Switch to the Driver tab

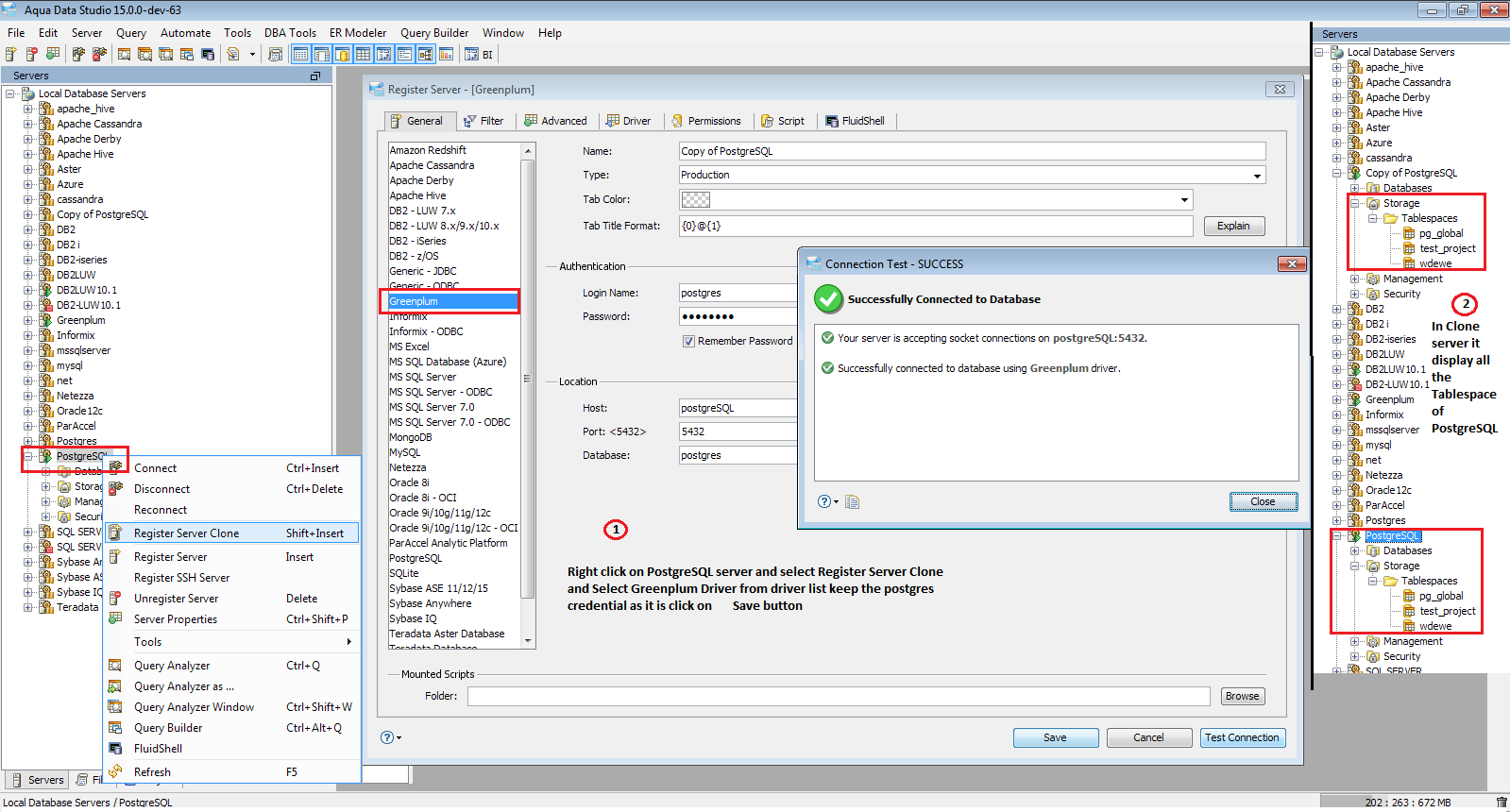(x=629, y=121)
